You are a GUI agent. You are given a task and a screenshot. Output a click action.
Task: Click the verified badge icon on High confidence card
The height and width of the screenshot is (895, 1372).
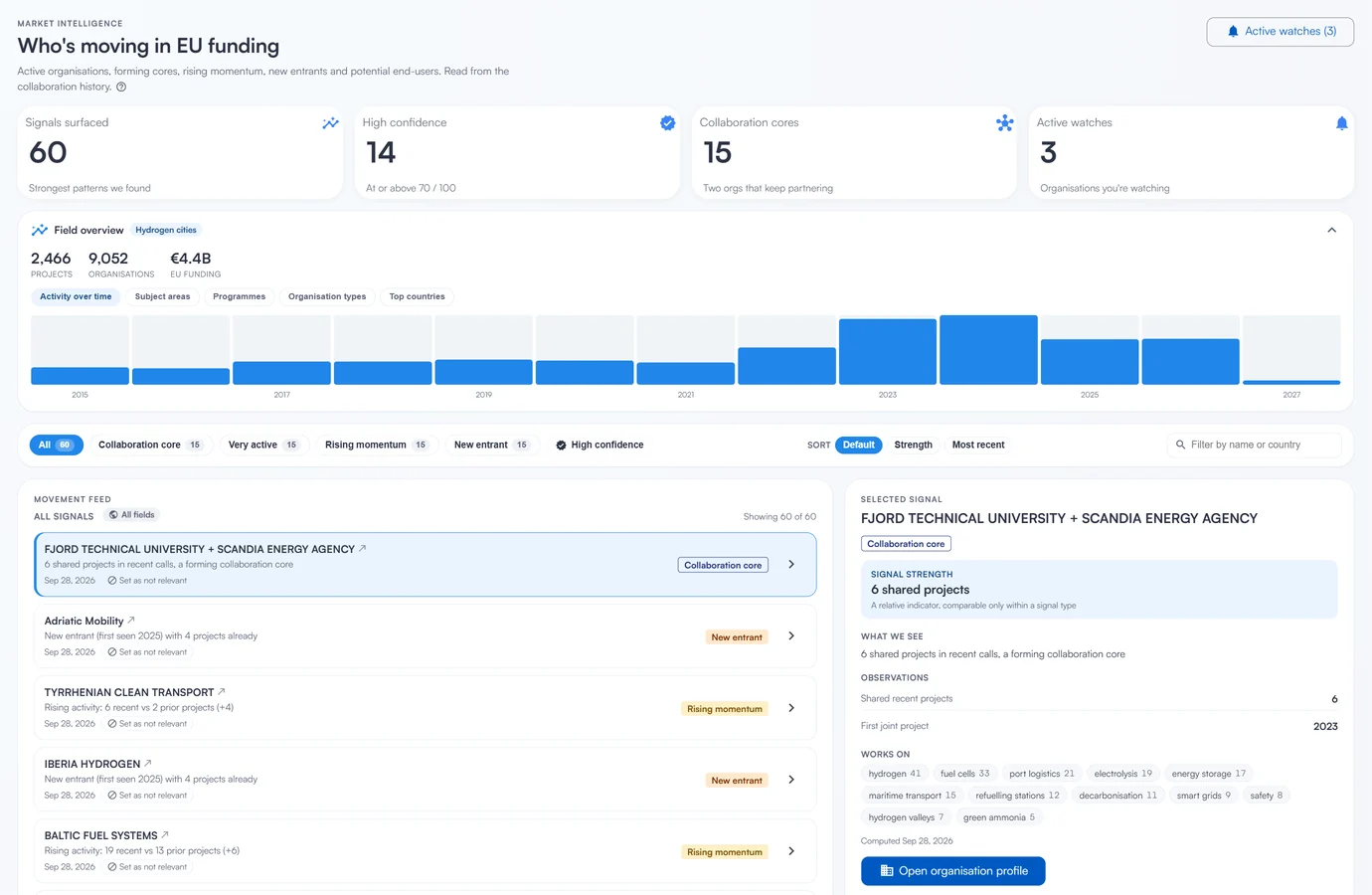click(x=668, y=123)
